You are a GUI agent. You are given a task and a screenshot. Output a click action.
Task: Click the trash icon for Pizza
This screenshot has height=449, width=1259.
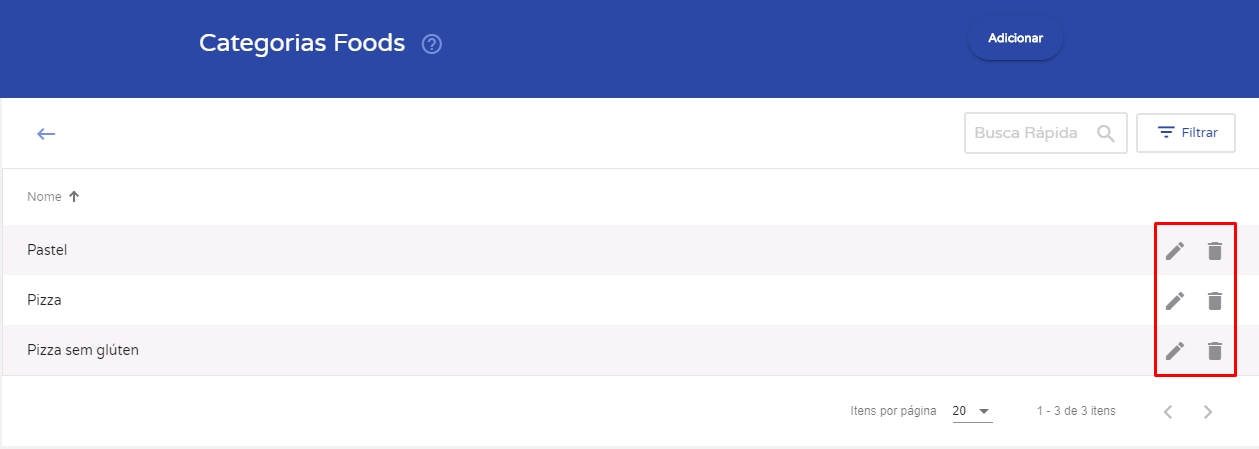(x=1214, y=300)
